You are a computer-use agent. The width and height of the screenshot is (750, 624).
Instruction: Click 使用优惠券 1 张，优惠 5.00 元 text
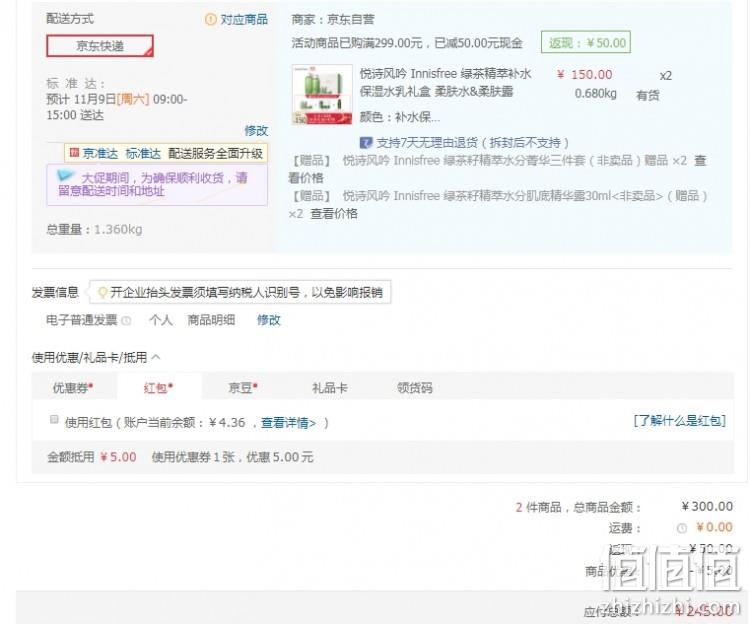[x=232, y=457]
